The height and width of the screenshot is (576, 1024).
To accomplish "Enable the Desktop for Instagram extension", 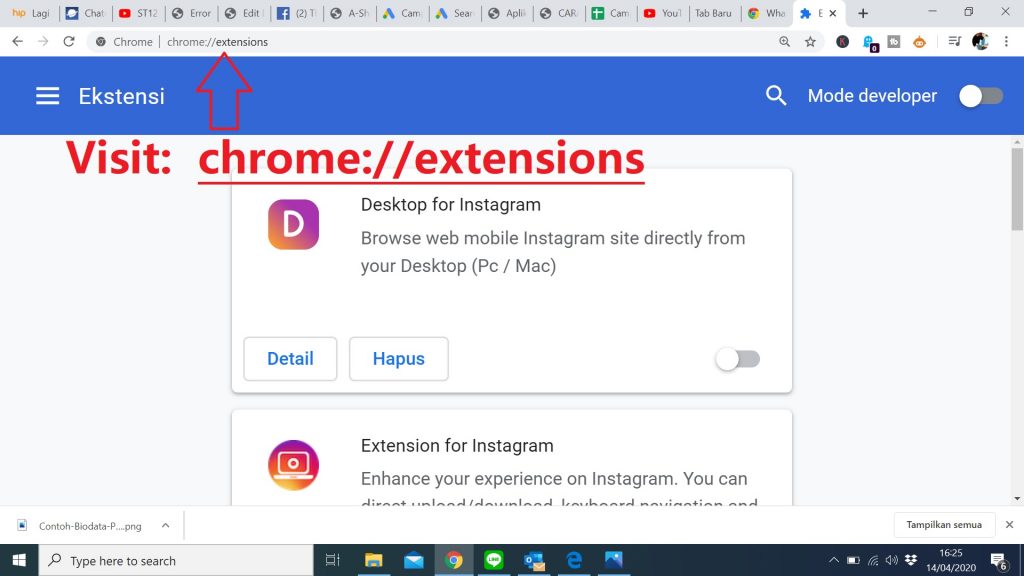I will [x=738, y=359].
